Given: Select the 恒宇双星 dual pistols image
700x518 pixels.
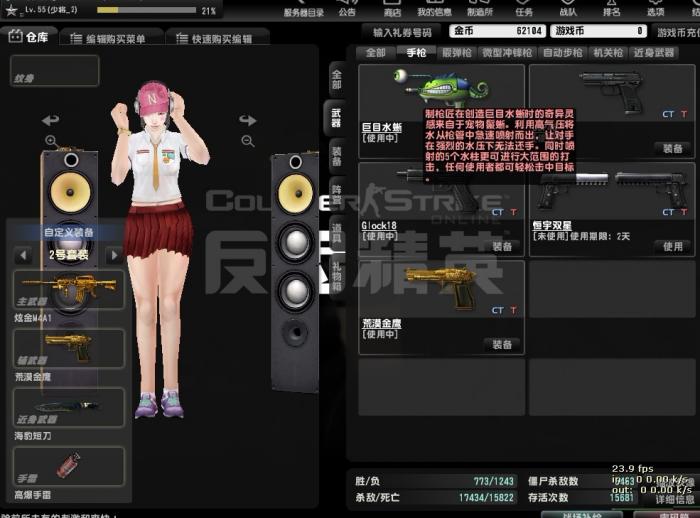Looking at the screenshot, I should click(612, 191).
